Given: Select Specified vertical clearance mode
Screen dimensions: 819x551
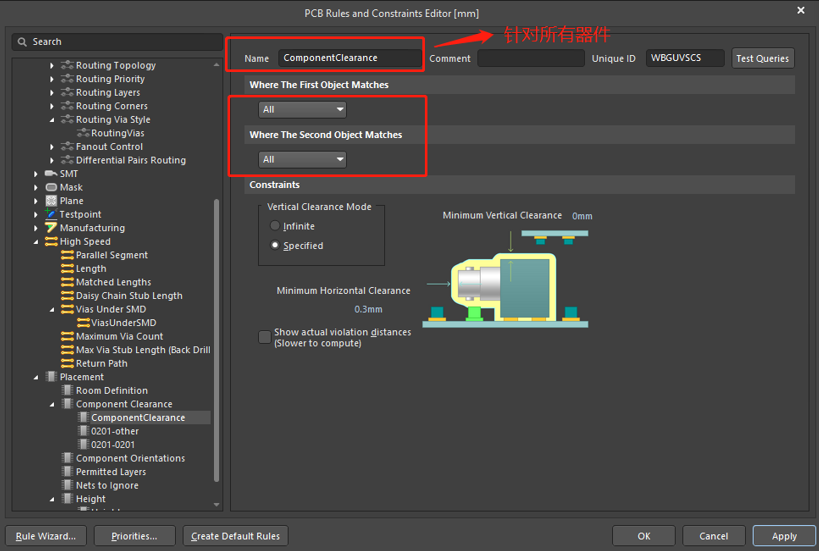Looking at the screenshot, I should click(x=275, y=245).
